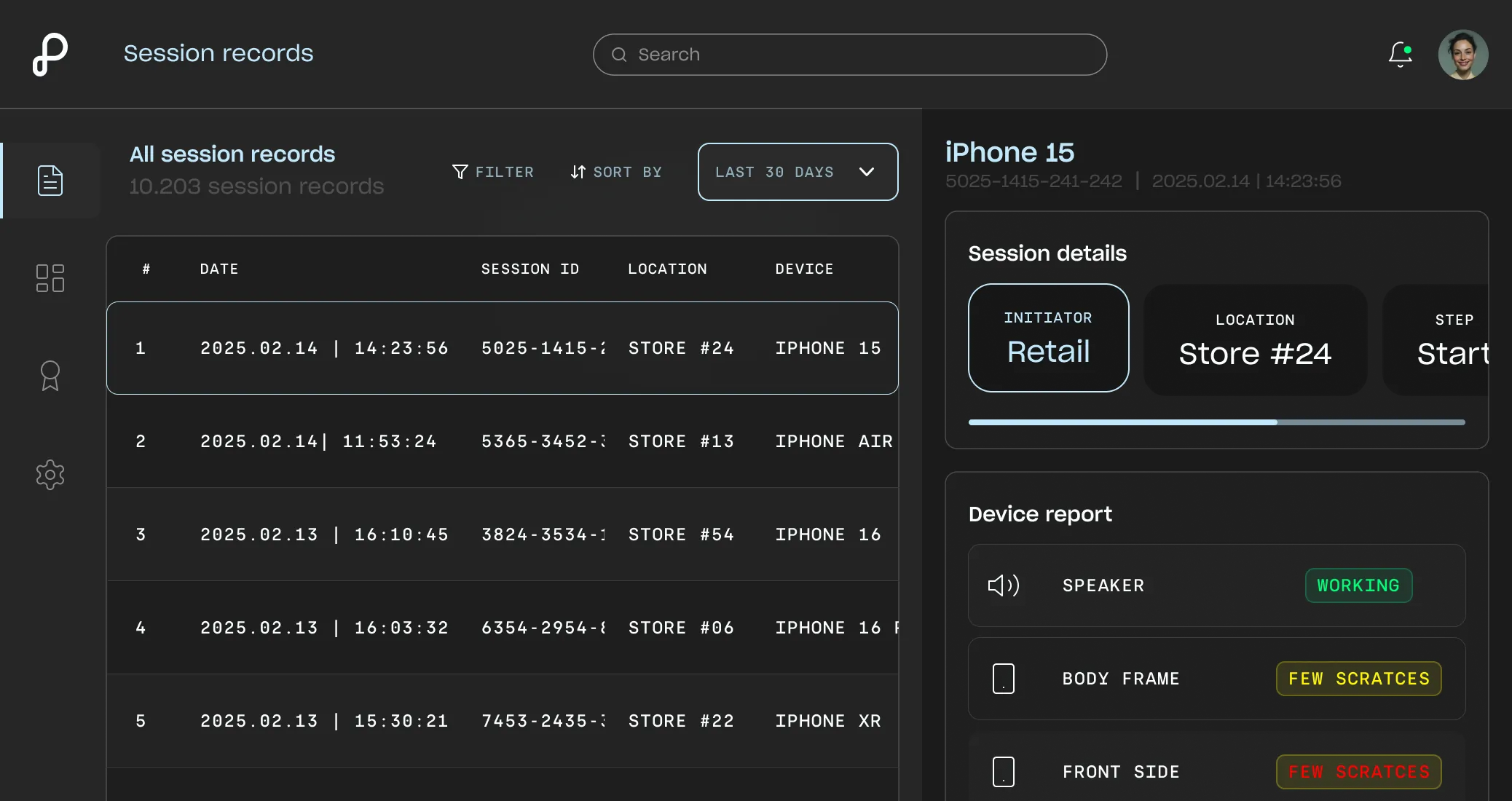Select the LOCATION Store #24 card
This screenshot has width=1512, height=801.
tap(1255, 340)
